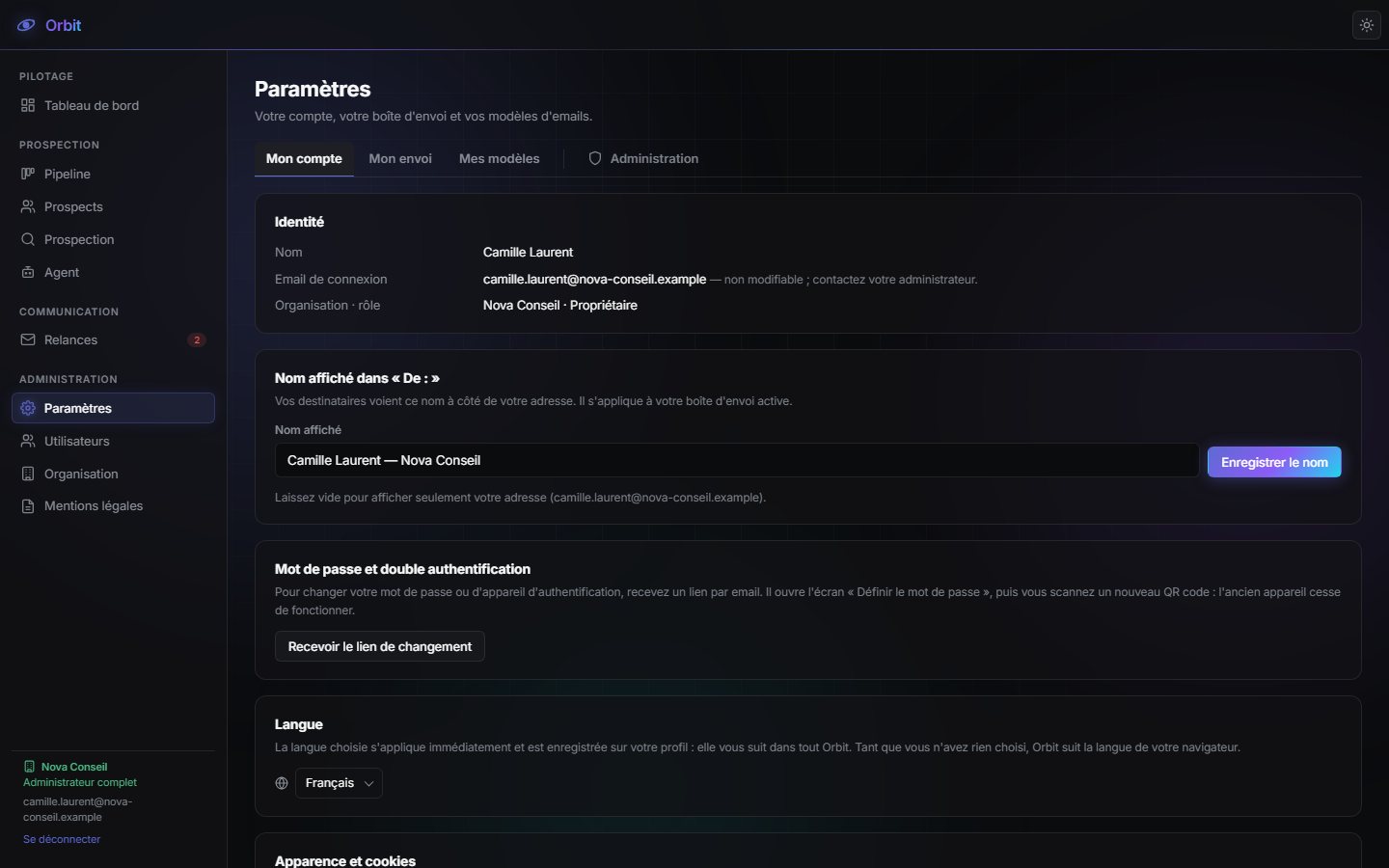
Task: Open Mentions légales in the sidebar
Action: click(113, 505)
